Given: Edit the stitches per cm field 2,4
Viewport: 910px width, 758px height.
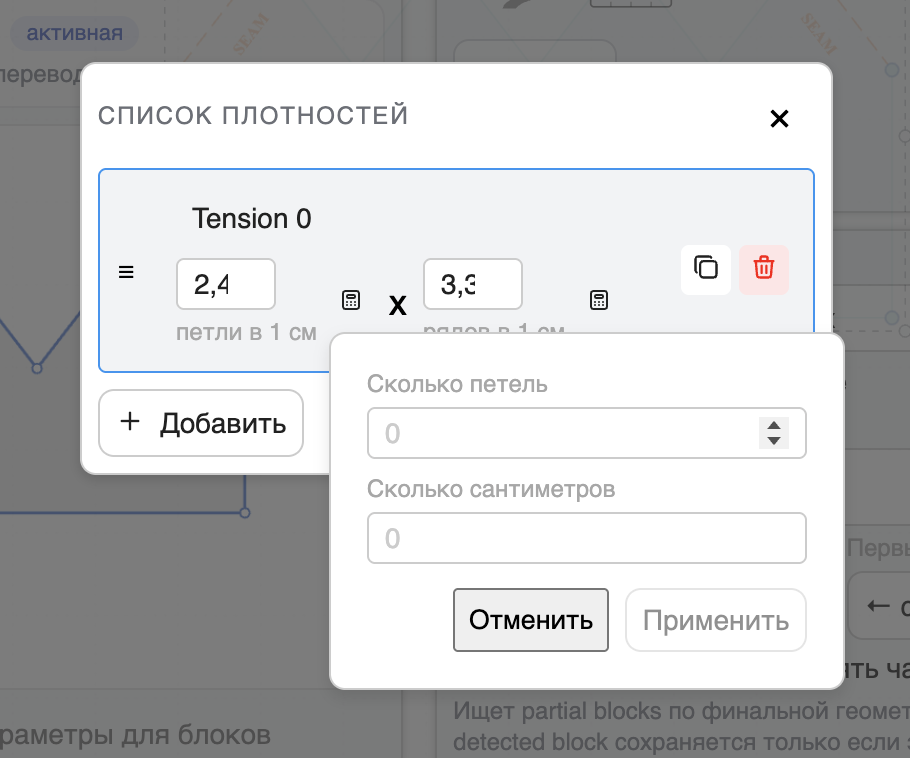Looking at the screenshot, I should click(x=226, y=284).
